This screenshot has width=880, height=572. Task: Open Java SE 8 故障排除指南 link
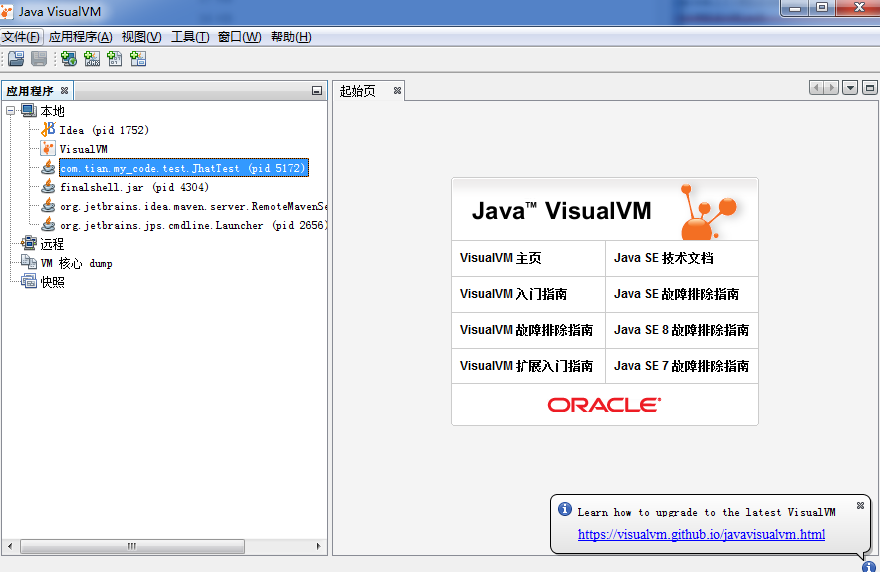point(681,330)
